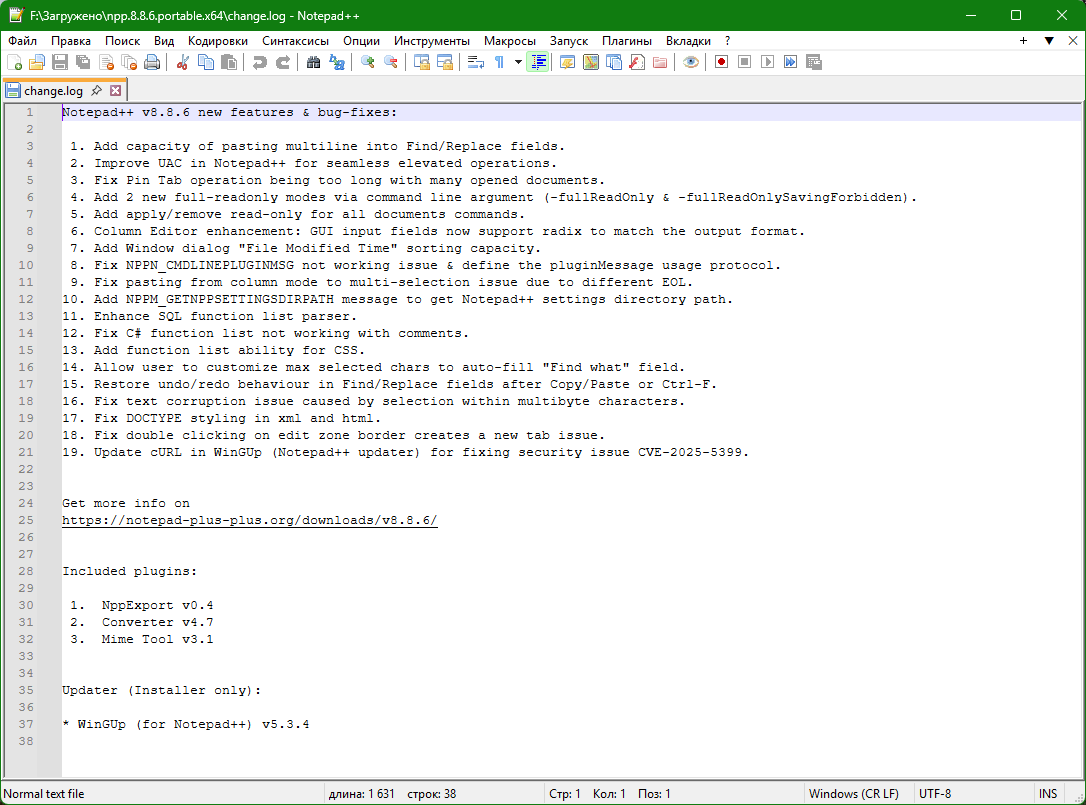Print the document using the printer icon
The width and height of the screenshot is (1086, 805).
pyautogui.click(x=152, y=62)
